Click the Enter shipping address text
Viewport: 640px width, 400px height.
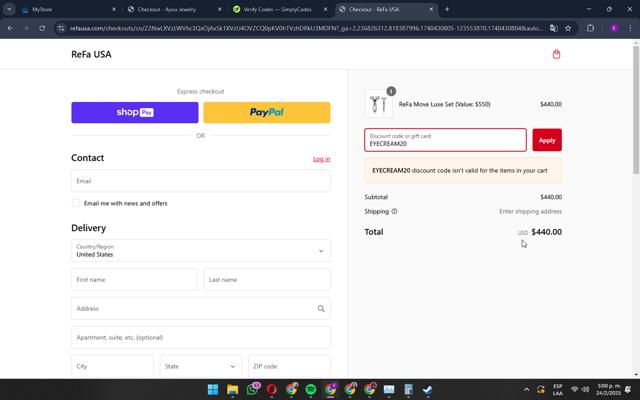click(530, 211)
